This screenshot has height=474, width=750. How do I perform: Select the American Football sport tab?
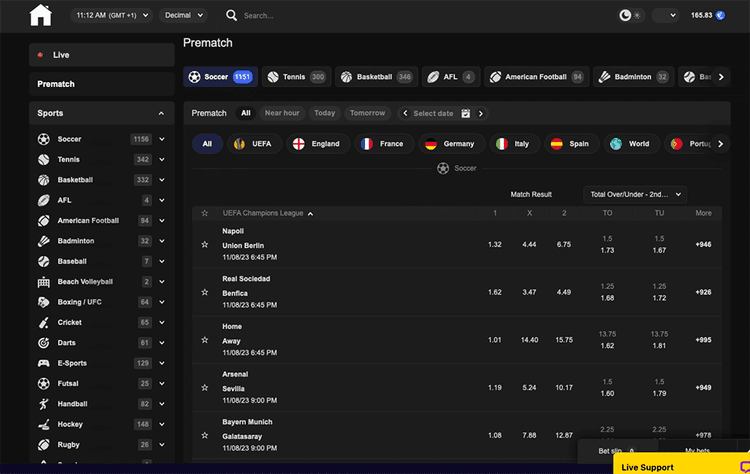[536, 77]
